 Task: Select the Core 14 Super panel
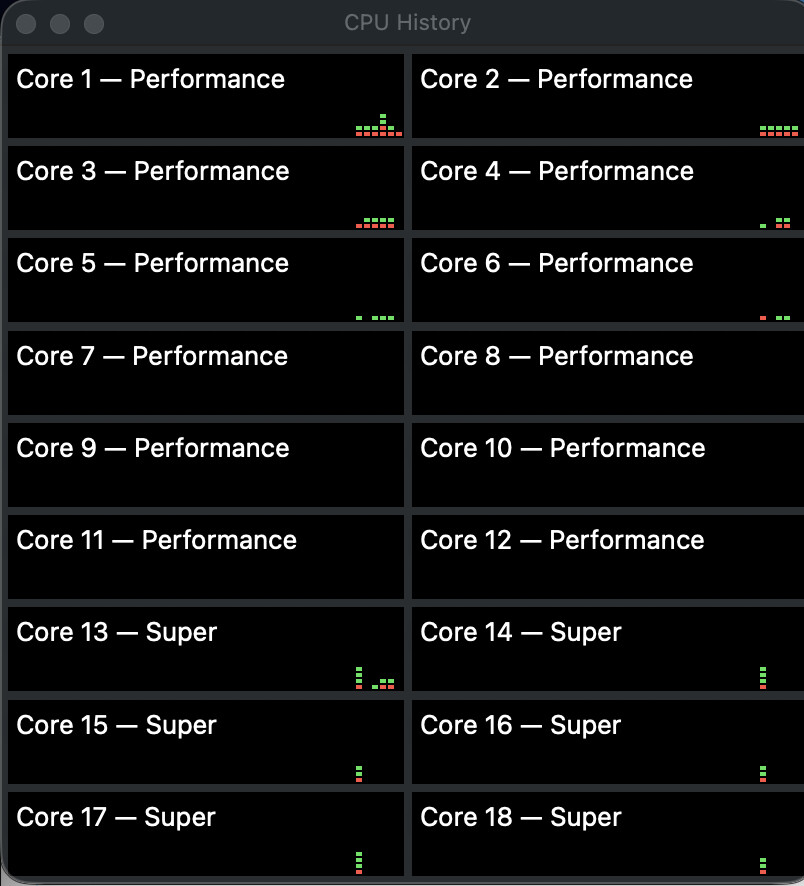[608, 649]
